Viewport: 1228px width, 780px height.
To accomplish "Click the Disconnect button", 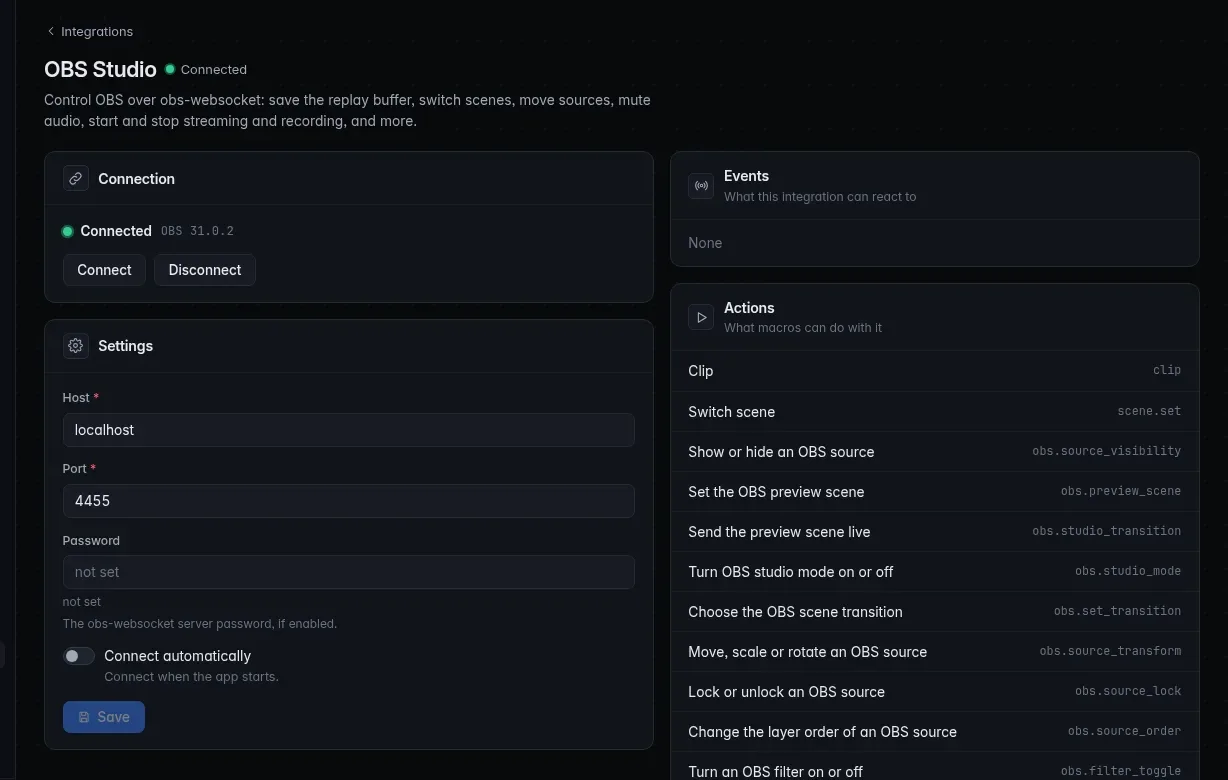I will click(205, 270).
